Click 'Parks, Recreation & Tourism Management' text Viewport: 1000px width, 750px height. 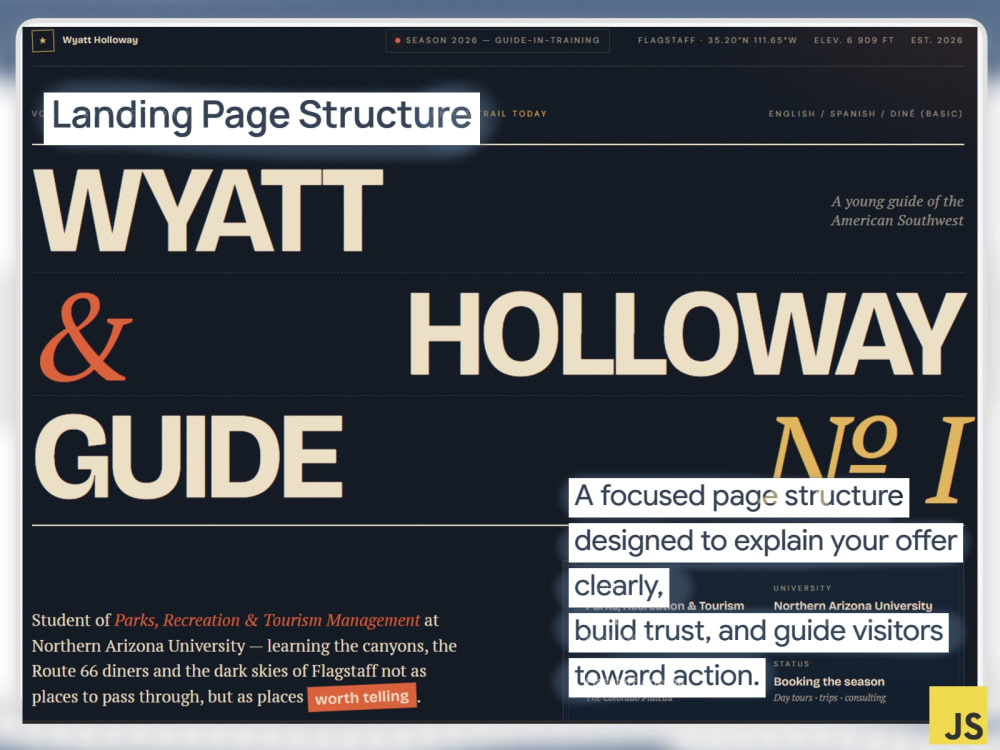click(267, 620)
